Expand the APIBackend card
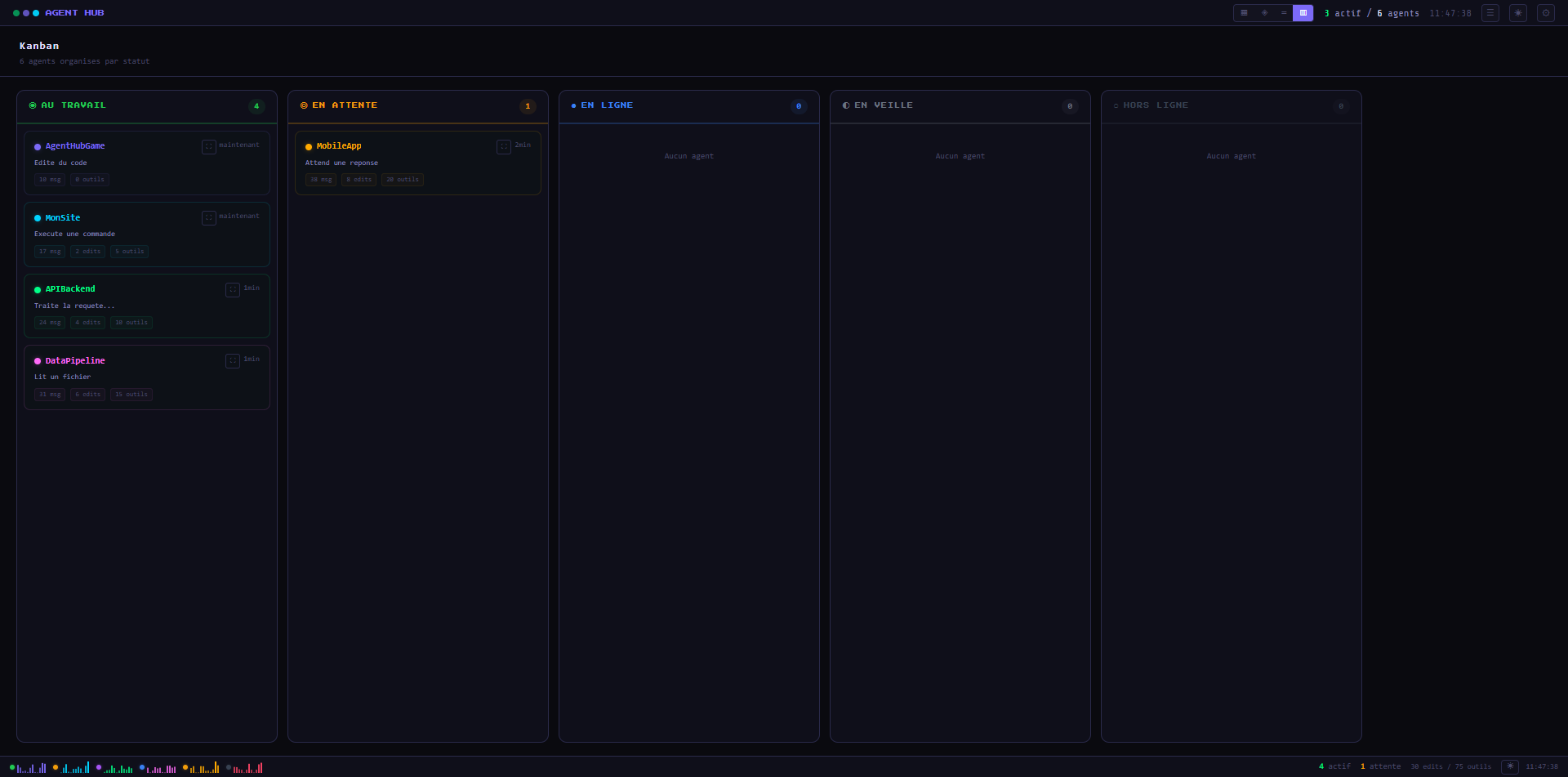The image size is (1568, 777). pyautogui.click(x=233, y=290)
